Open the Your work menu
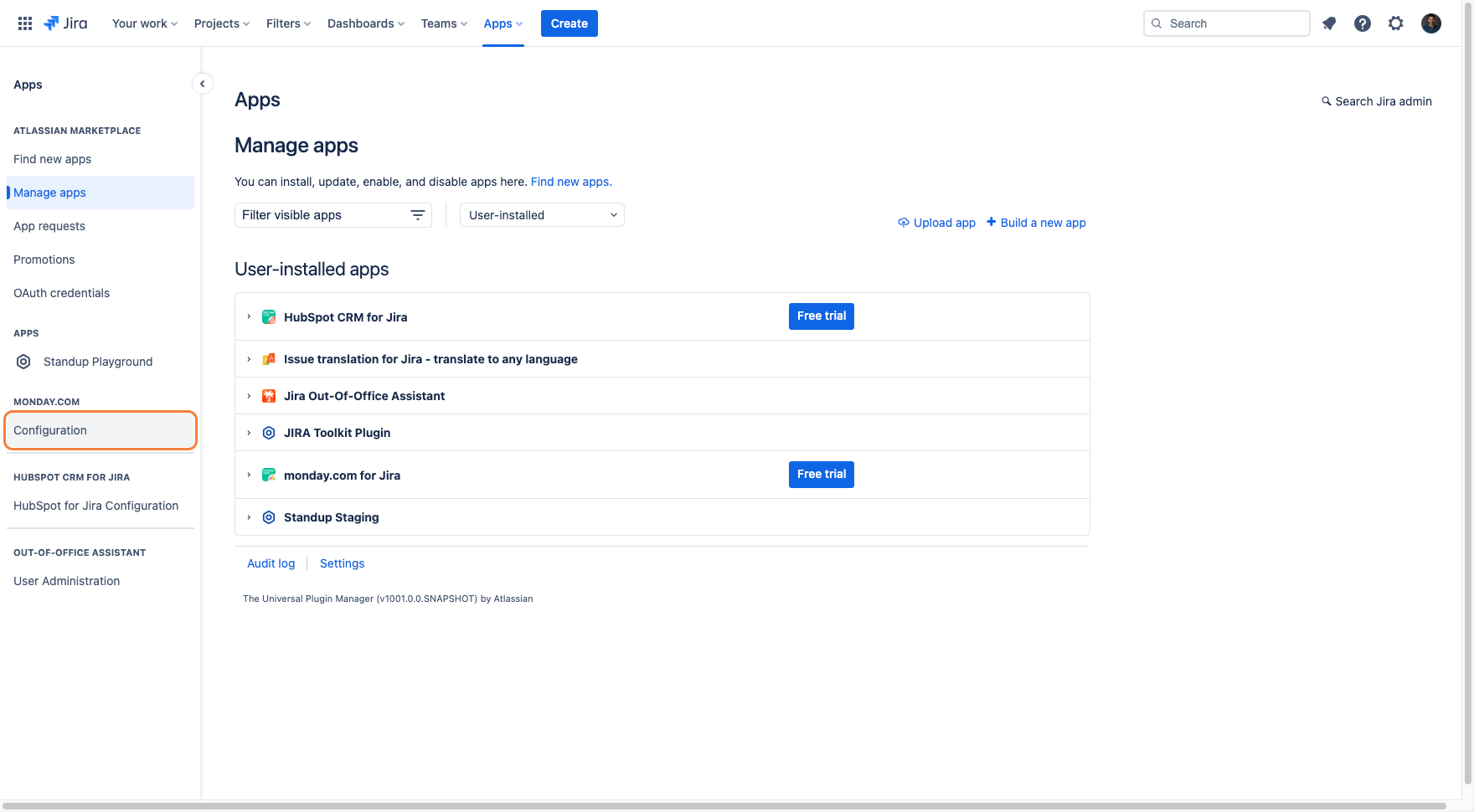Screen dimensions: 1474x812 point(145,23)
